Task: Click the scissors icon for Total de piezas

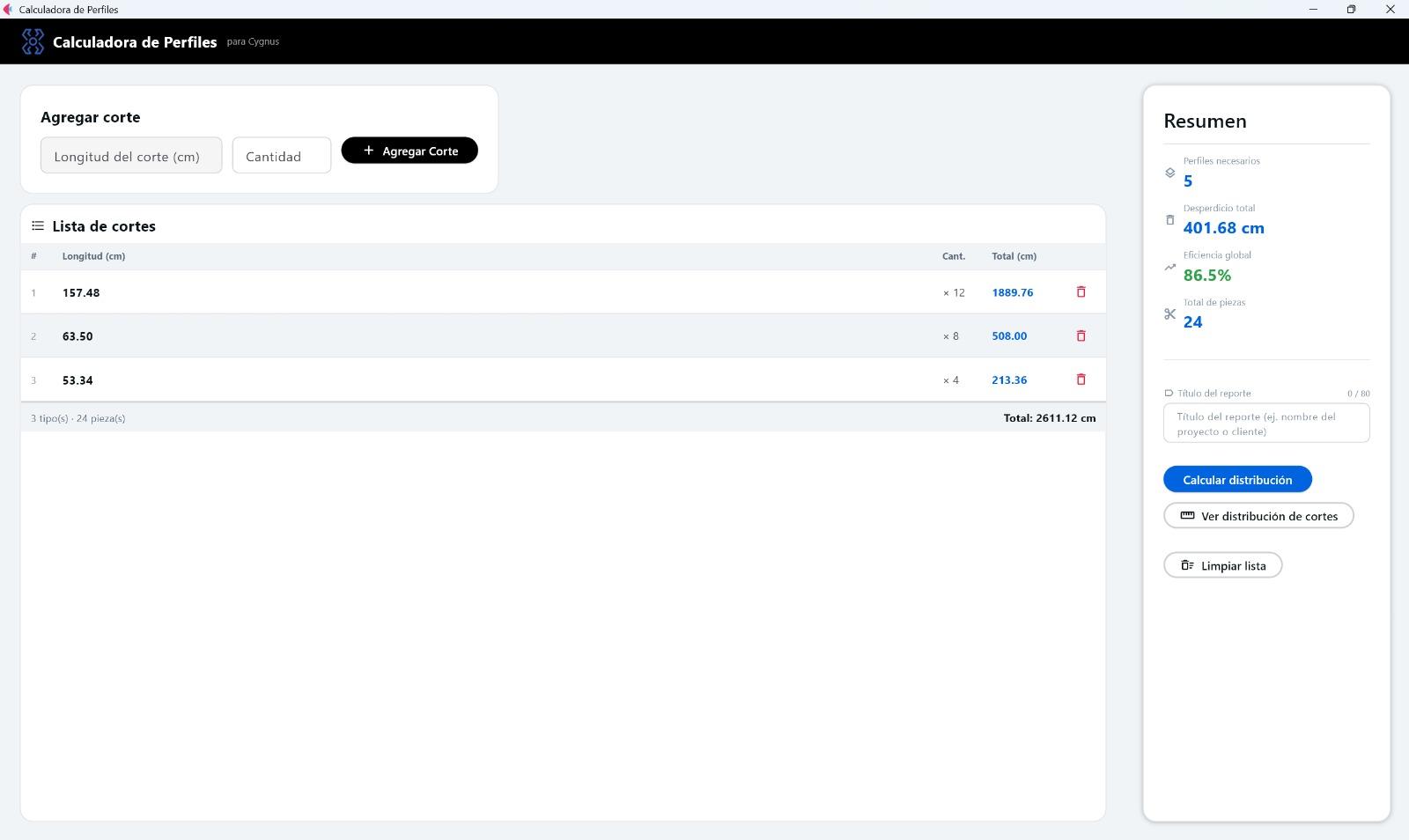Action: [1169, 313]
